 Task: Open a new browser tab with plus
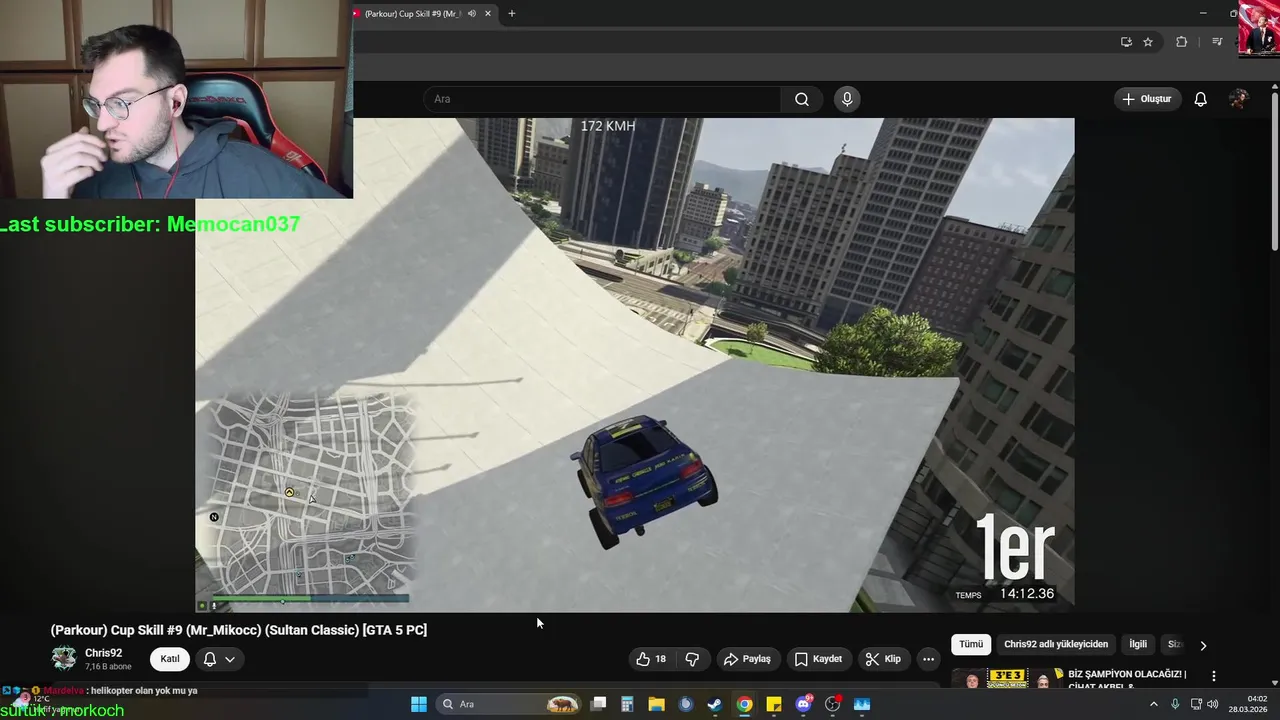coord(512,14)
